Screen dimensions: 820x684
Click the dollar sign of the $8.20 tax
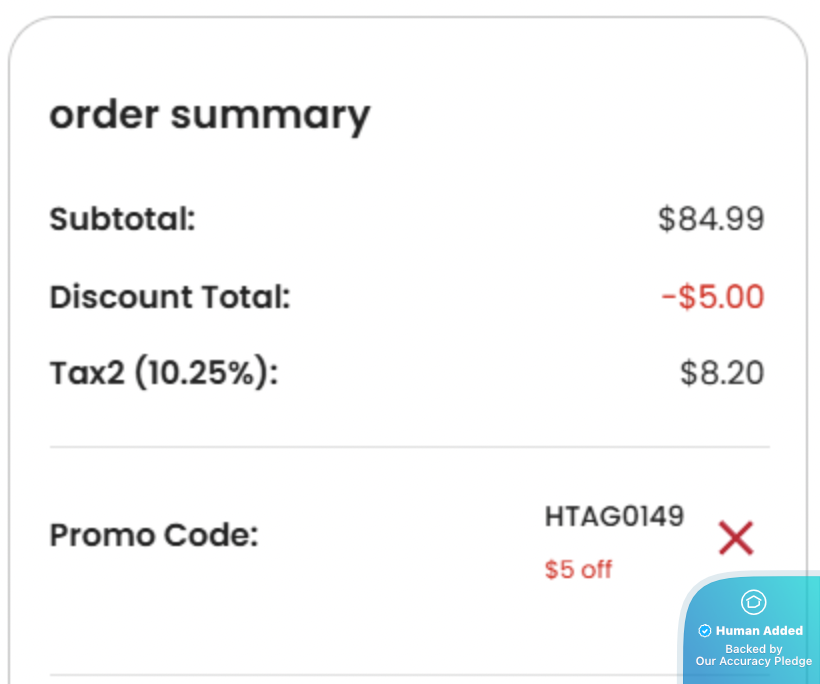click(x=688, y=373)
